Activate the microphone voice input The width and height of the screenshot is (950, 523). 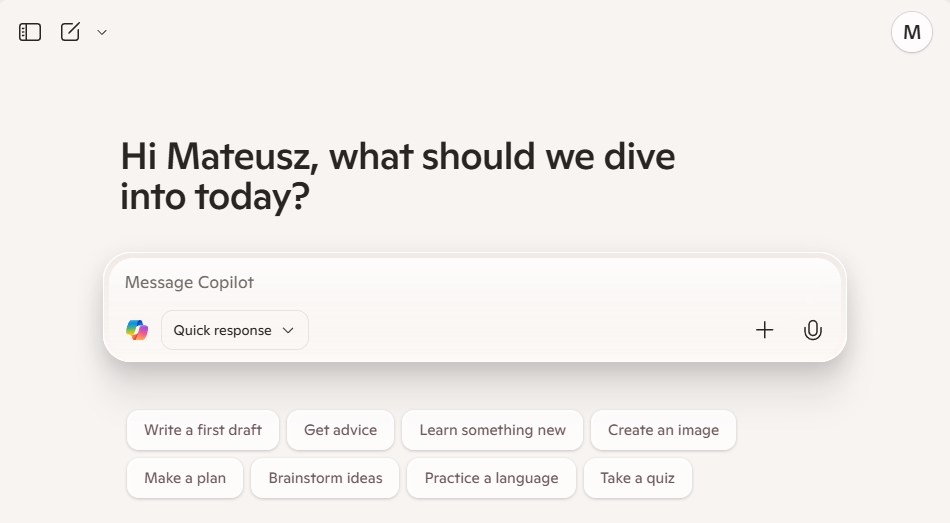pyautogui.click(x=812, y=330)
